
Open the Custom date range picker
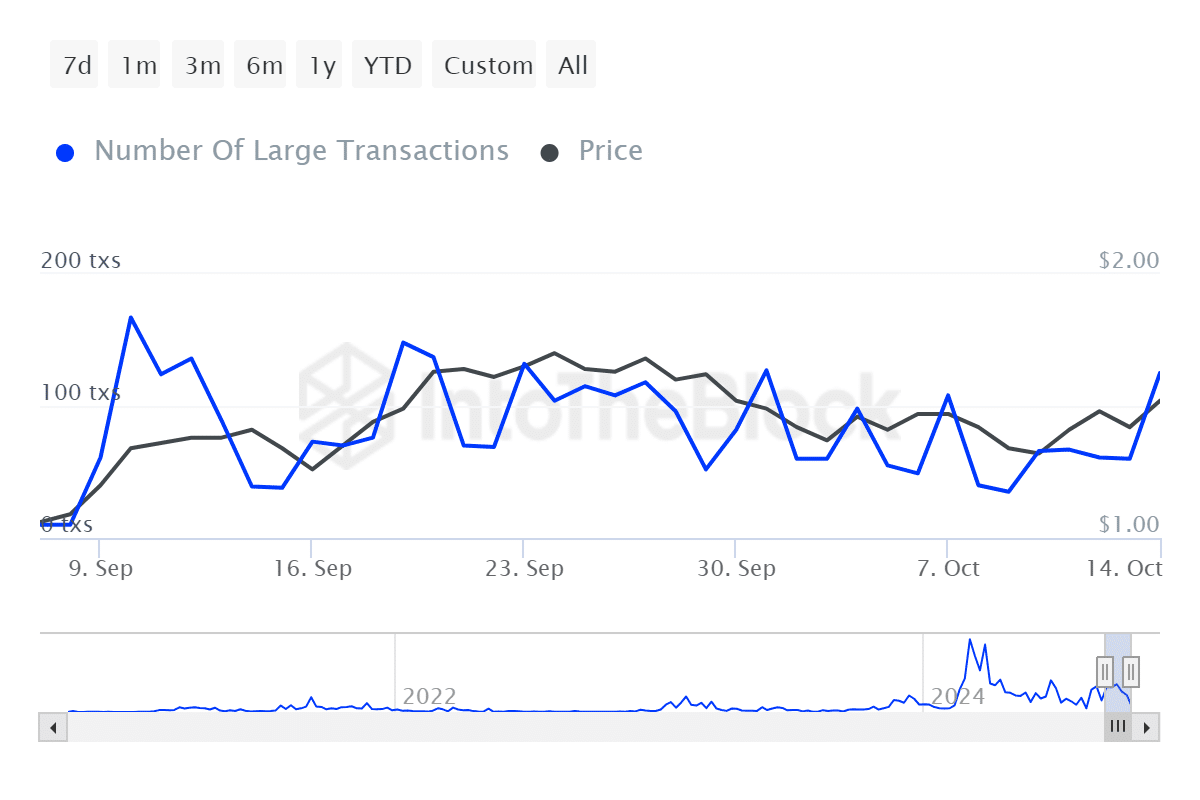click(x=487, y=66)
